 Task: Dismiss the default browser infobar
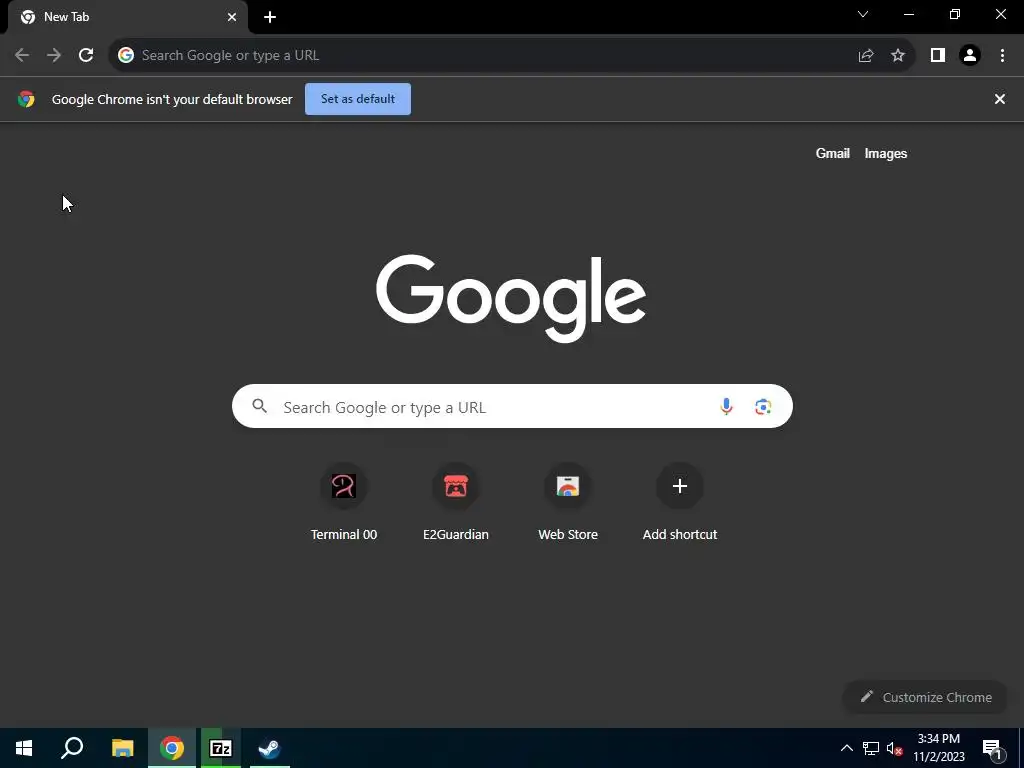pos(1000,99)
